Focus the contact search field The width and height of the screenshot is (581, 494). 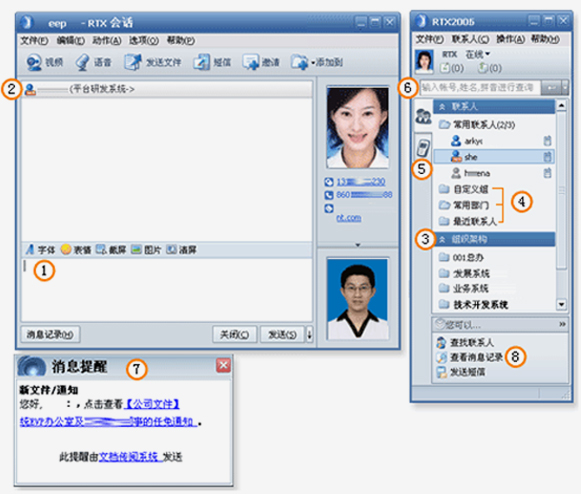click(480, 88)
